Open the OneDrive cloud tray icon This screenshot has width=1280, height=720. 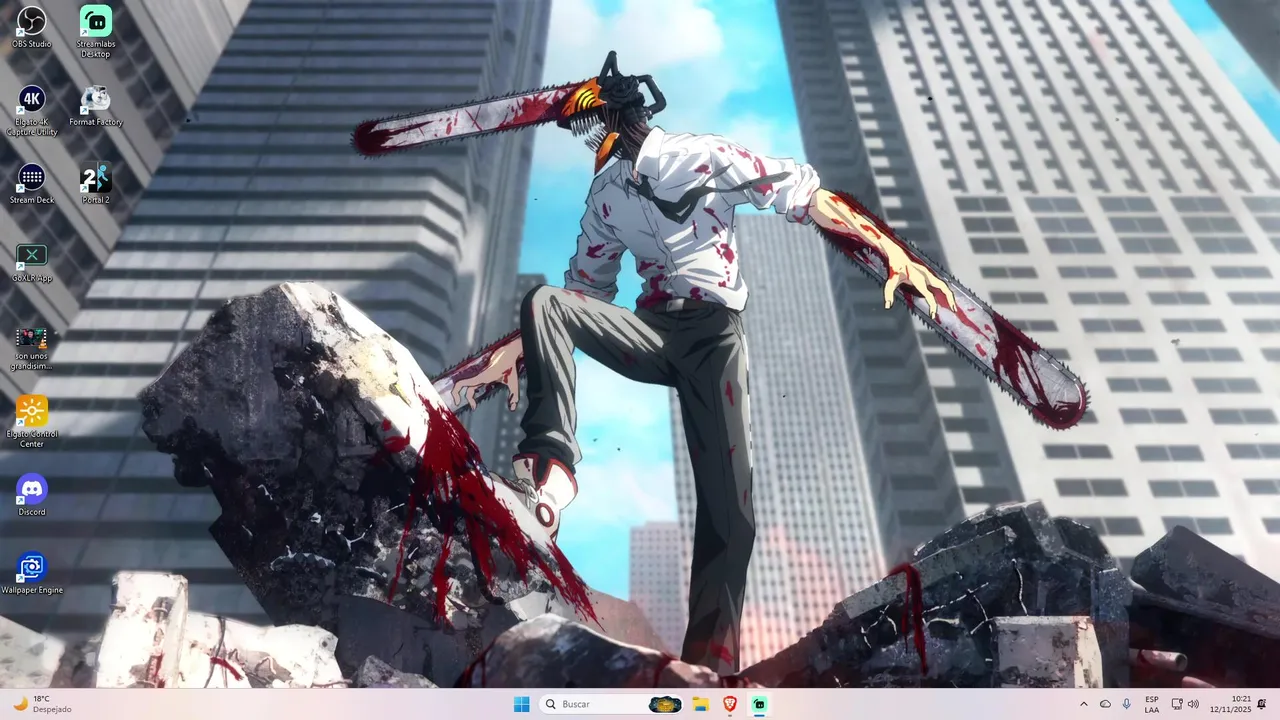coord(1105,704)
